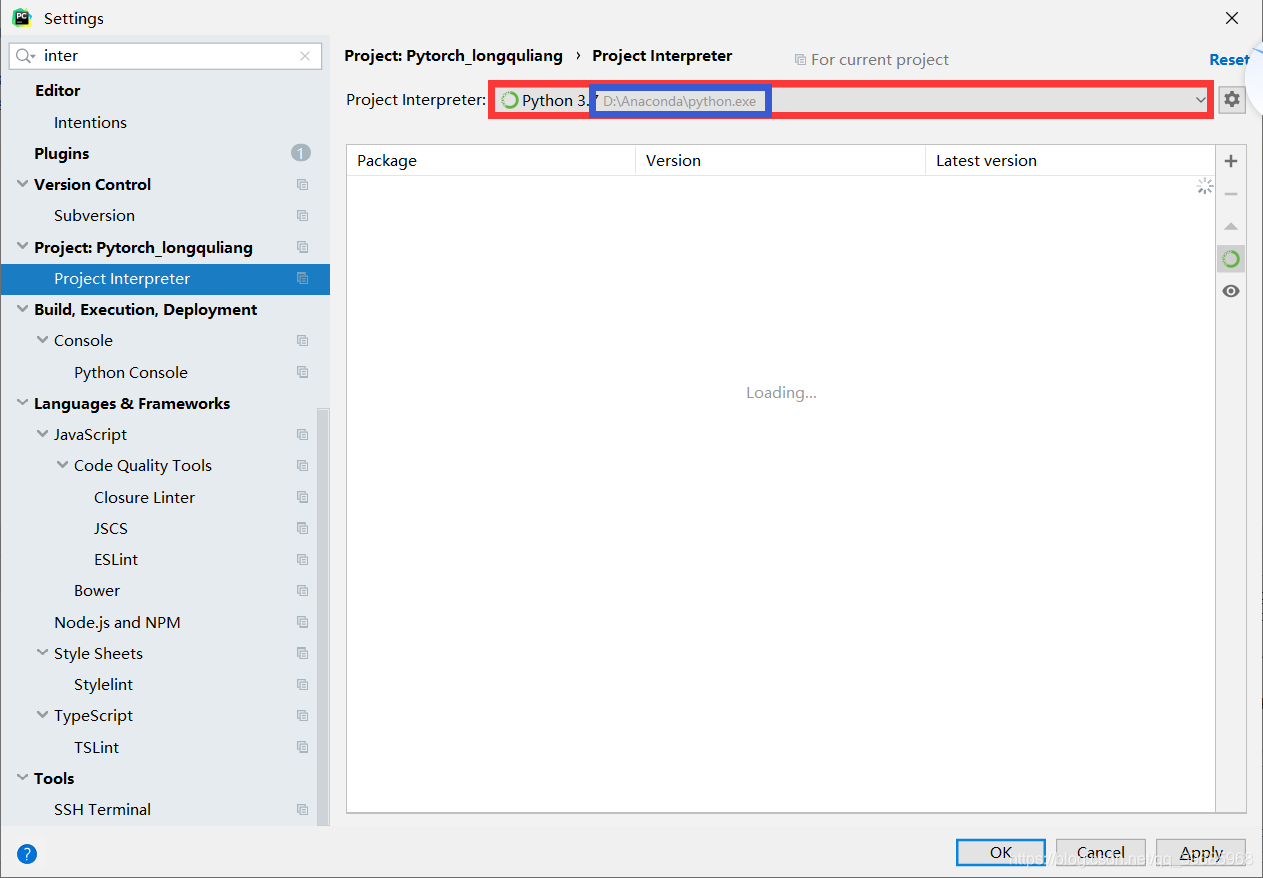The image size is (1263, 878).
Task: Click the project-level icon next to Python Console
Action: coord(302,372)
